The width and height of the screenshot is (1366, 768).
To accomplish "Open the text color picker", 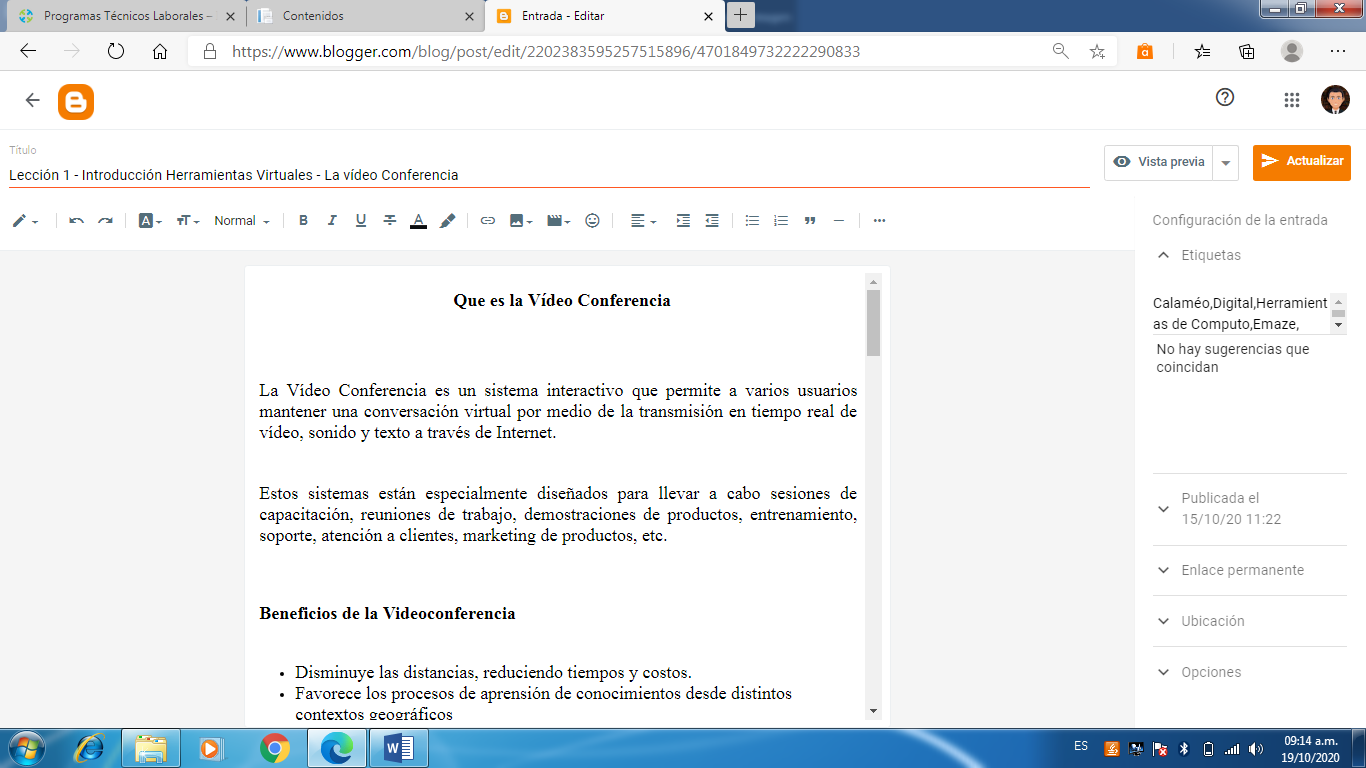I will click(x=418, y=221).
